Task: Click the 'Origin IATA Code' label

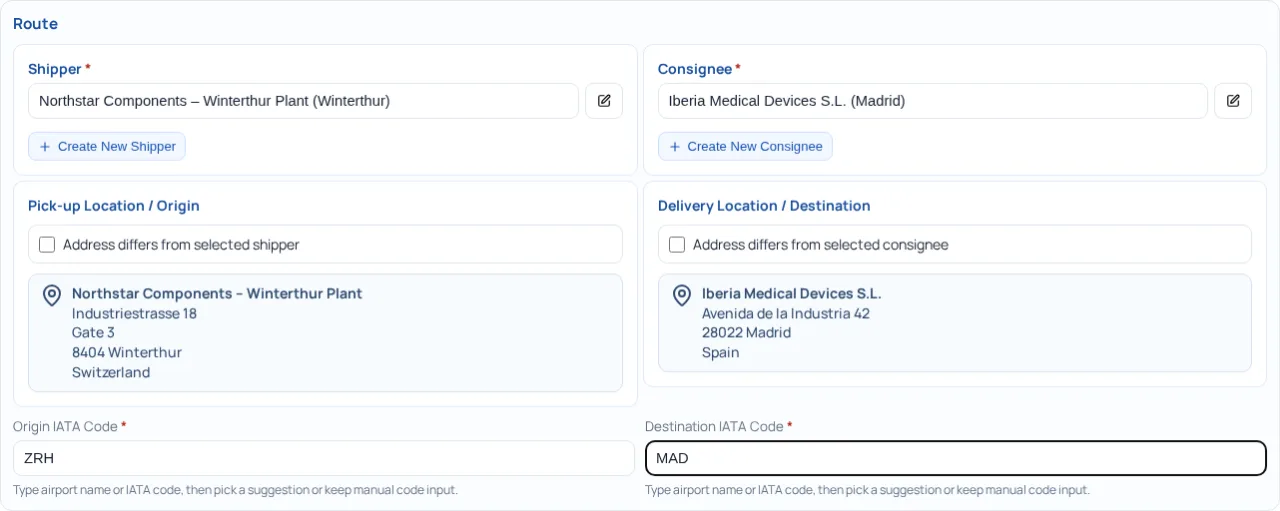Action: click(65, 427)
